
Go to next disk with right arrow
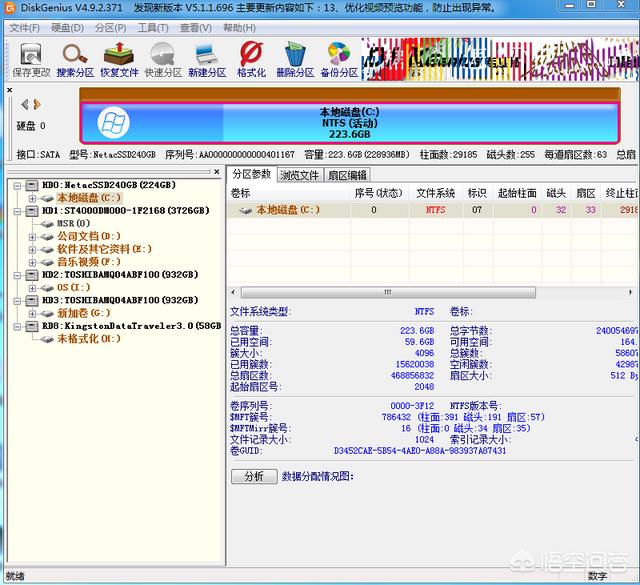37,105
